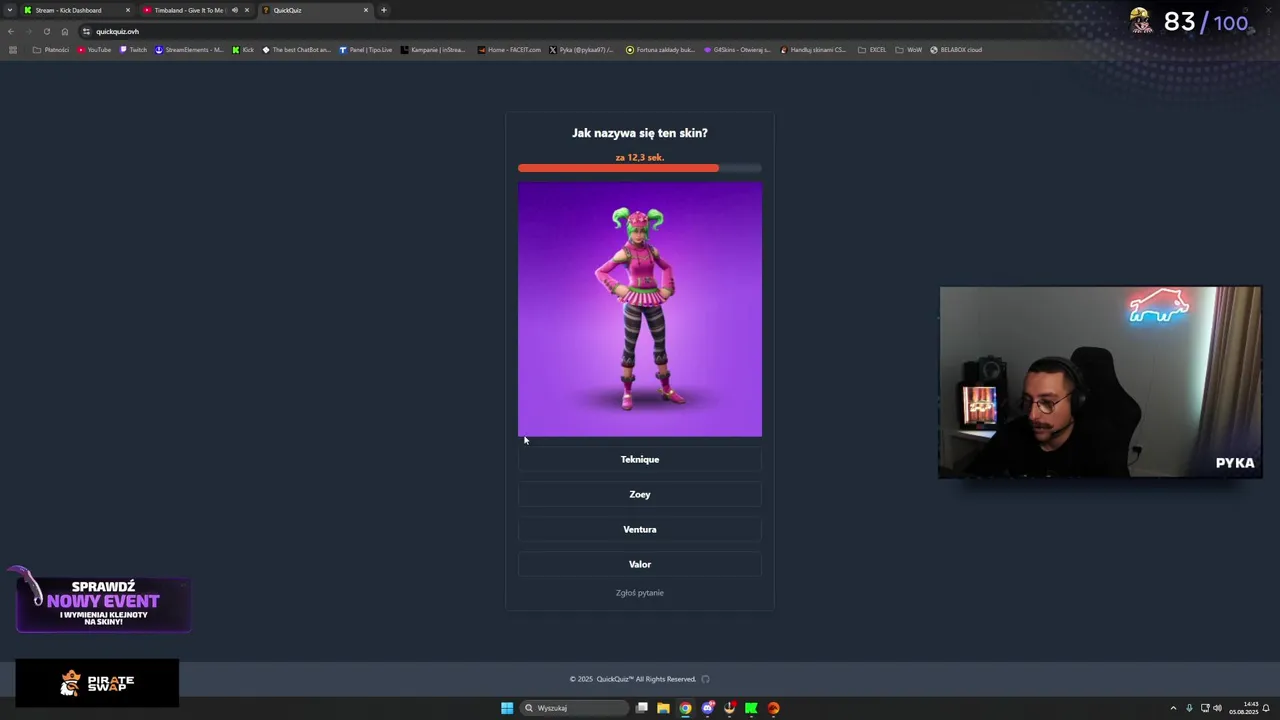
Task: Choose Zoey as the skin name
Action: click(x=640, y=494)
